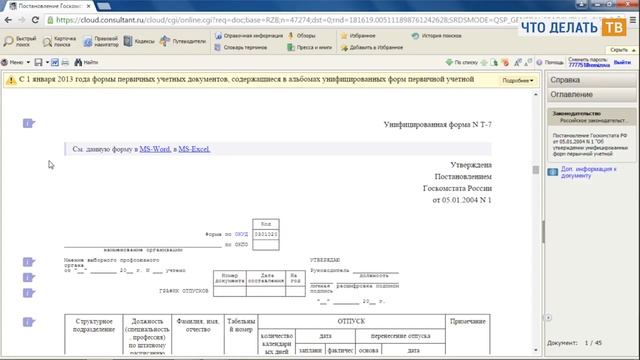Screen dimensions: 640x360
Task: Expand the side panel round arrow
Action: [548, 318]
